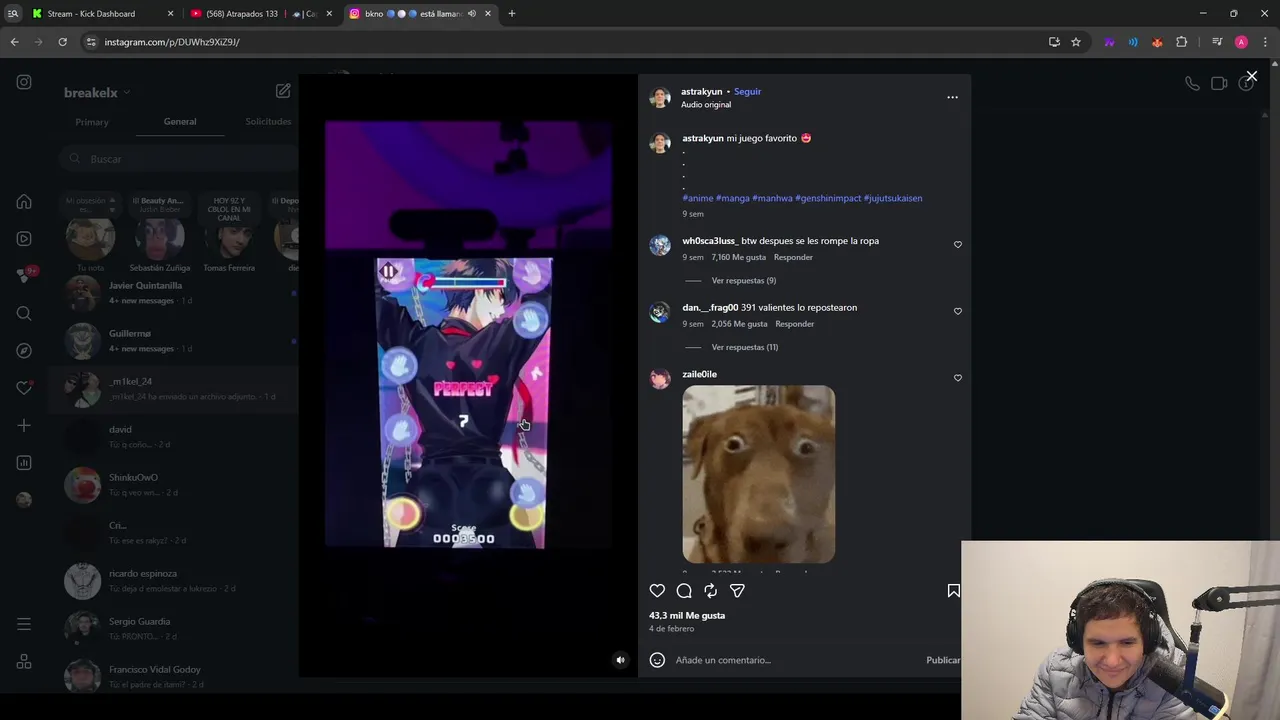Screen dimensions: 1280x720
Task: Open the More hamburger menu in sidebar
Action: [x=24, y=624]
